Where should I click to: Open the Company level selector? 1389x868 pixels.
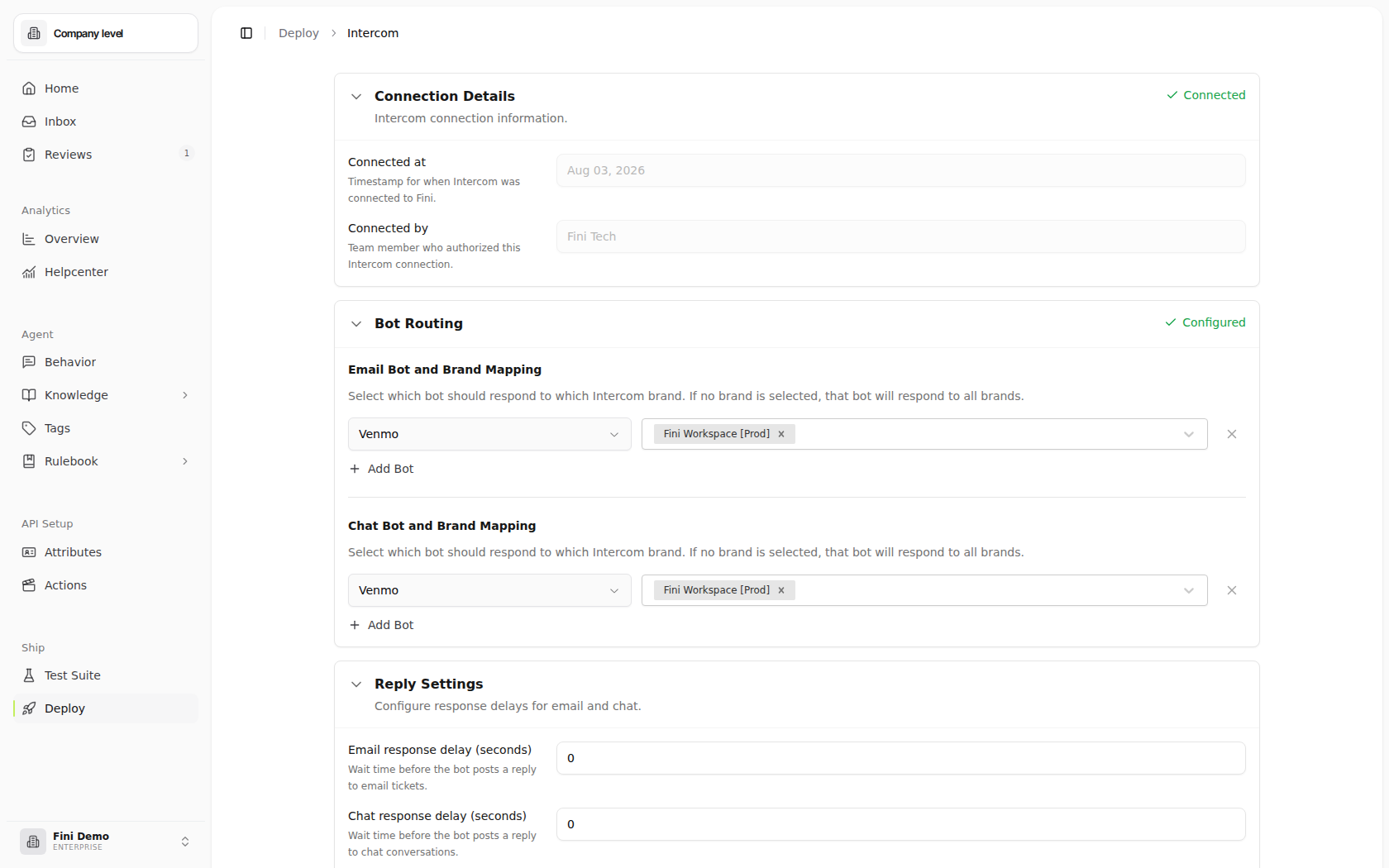[x=106, y=33]
